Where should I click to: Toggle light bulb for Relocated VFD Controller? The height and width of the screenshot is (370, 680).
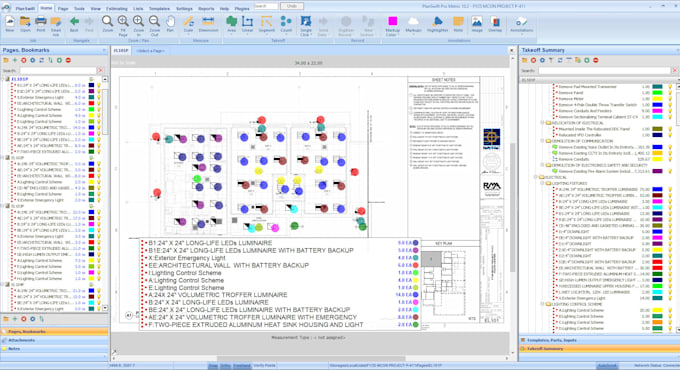[x=670, y=135]
